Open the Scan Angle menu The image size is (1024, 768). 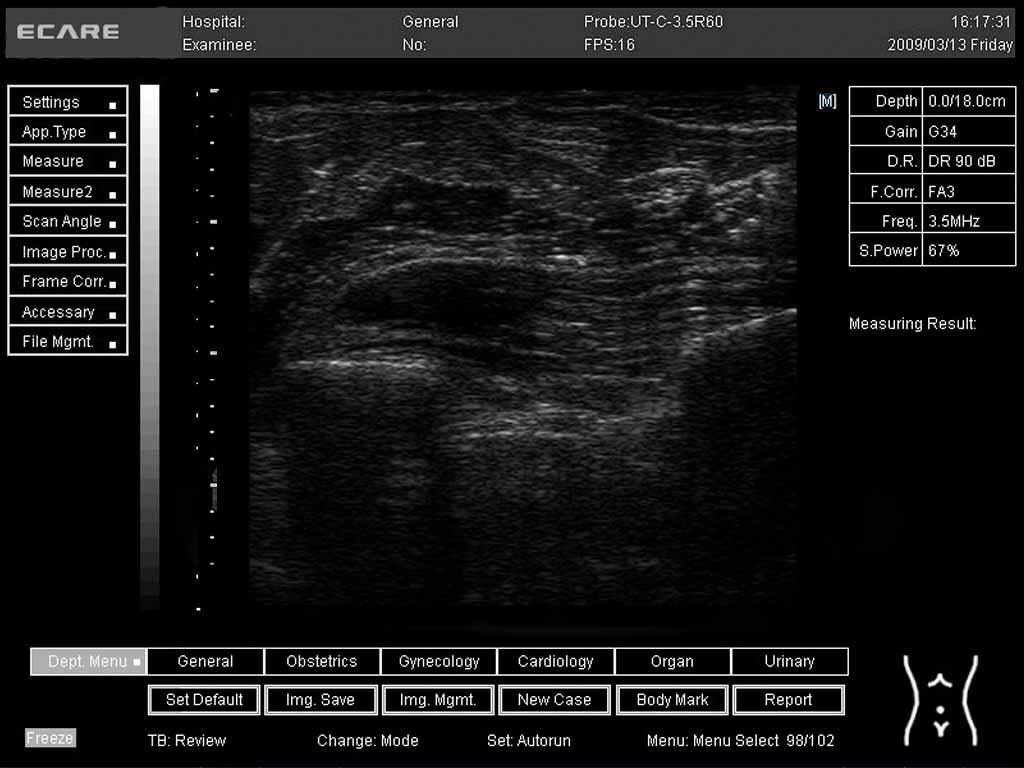tap(68, 222)
